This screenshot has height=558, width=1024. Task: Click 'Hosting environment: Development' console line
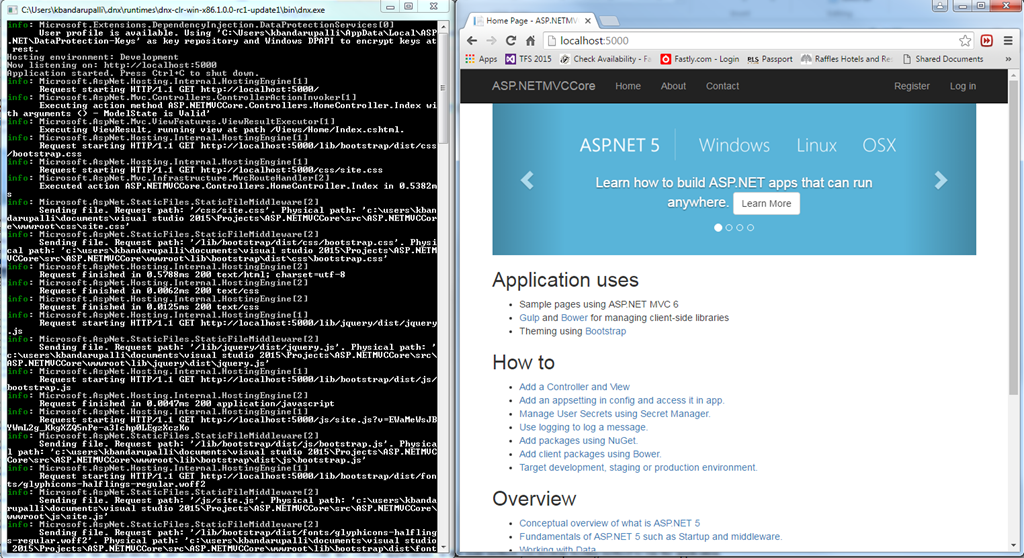click(x=93, y=57)
